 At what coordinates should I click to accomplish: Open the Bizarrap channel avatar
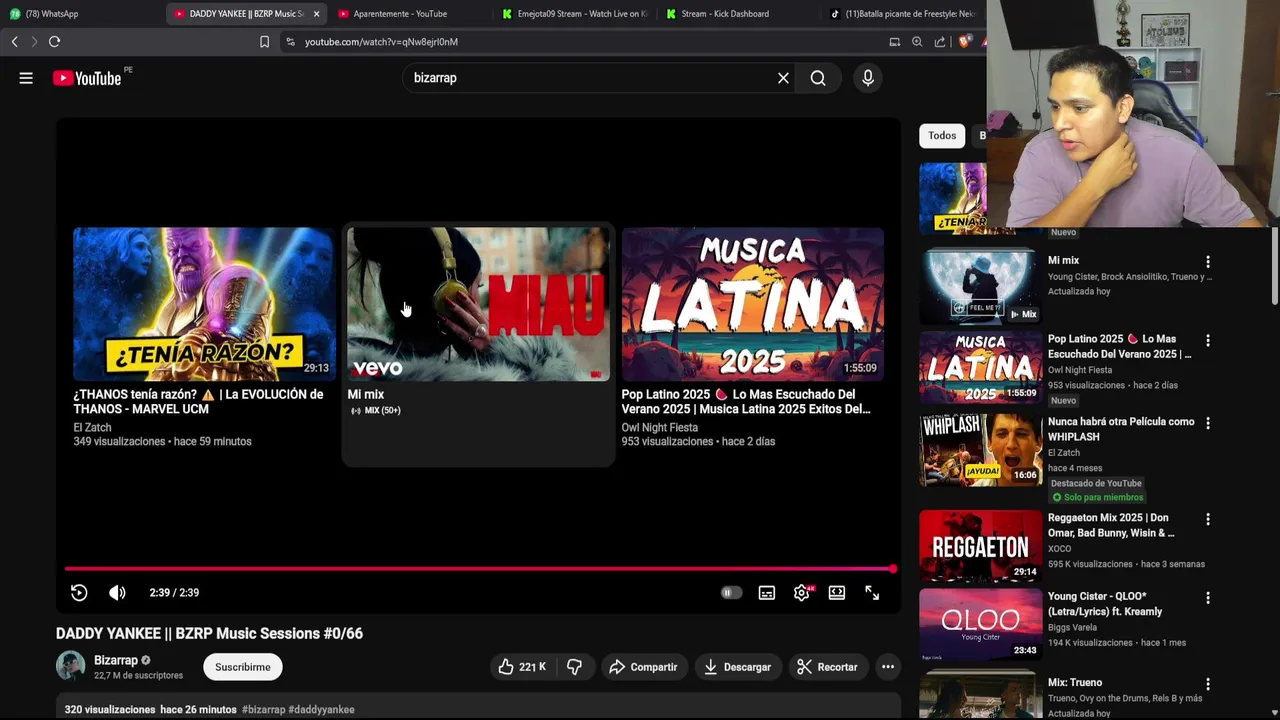pos(70,666)
